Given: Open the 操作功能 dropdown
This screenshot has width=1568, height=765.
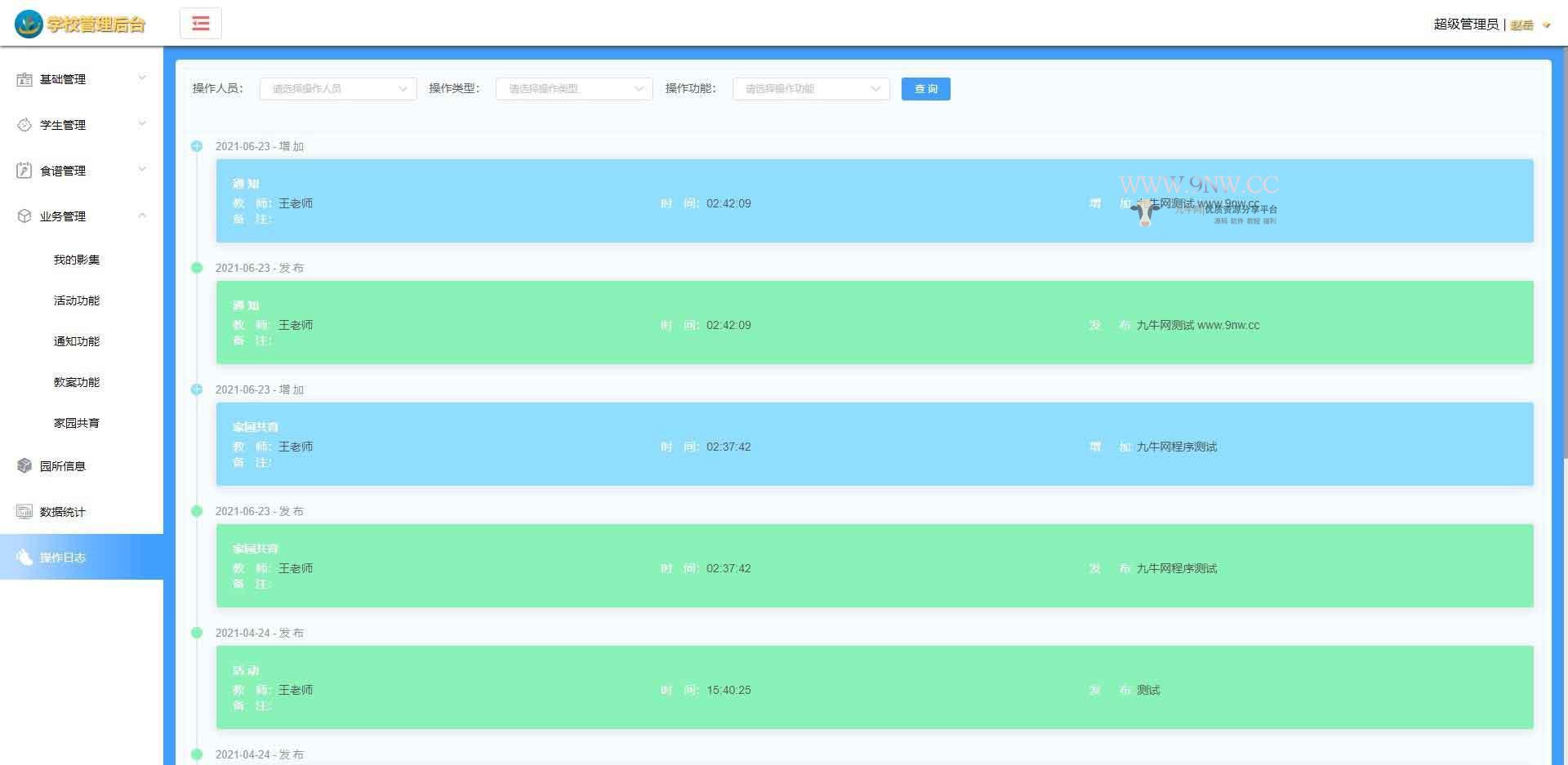Looking at the screenshot, I should (x=811, y=89).
